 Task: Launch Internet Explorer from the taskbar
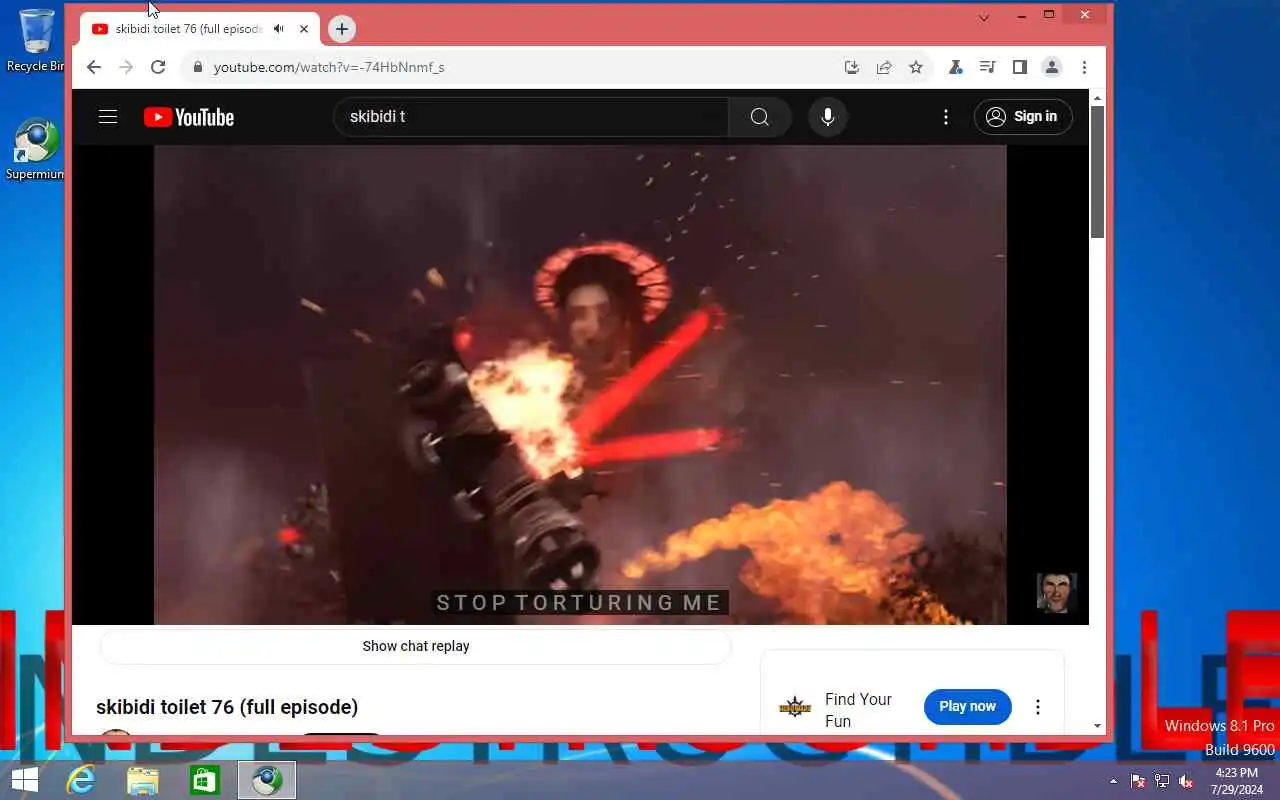[80, 780]
